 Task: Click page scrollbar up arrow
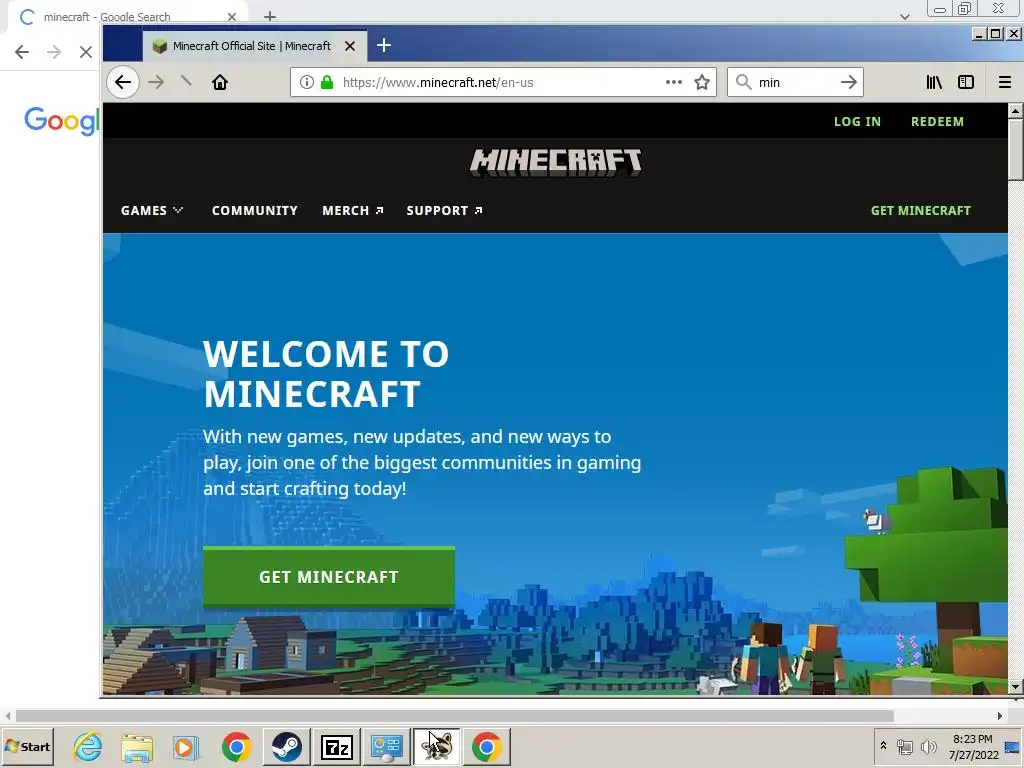(x=1015, y=111)
